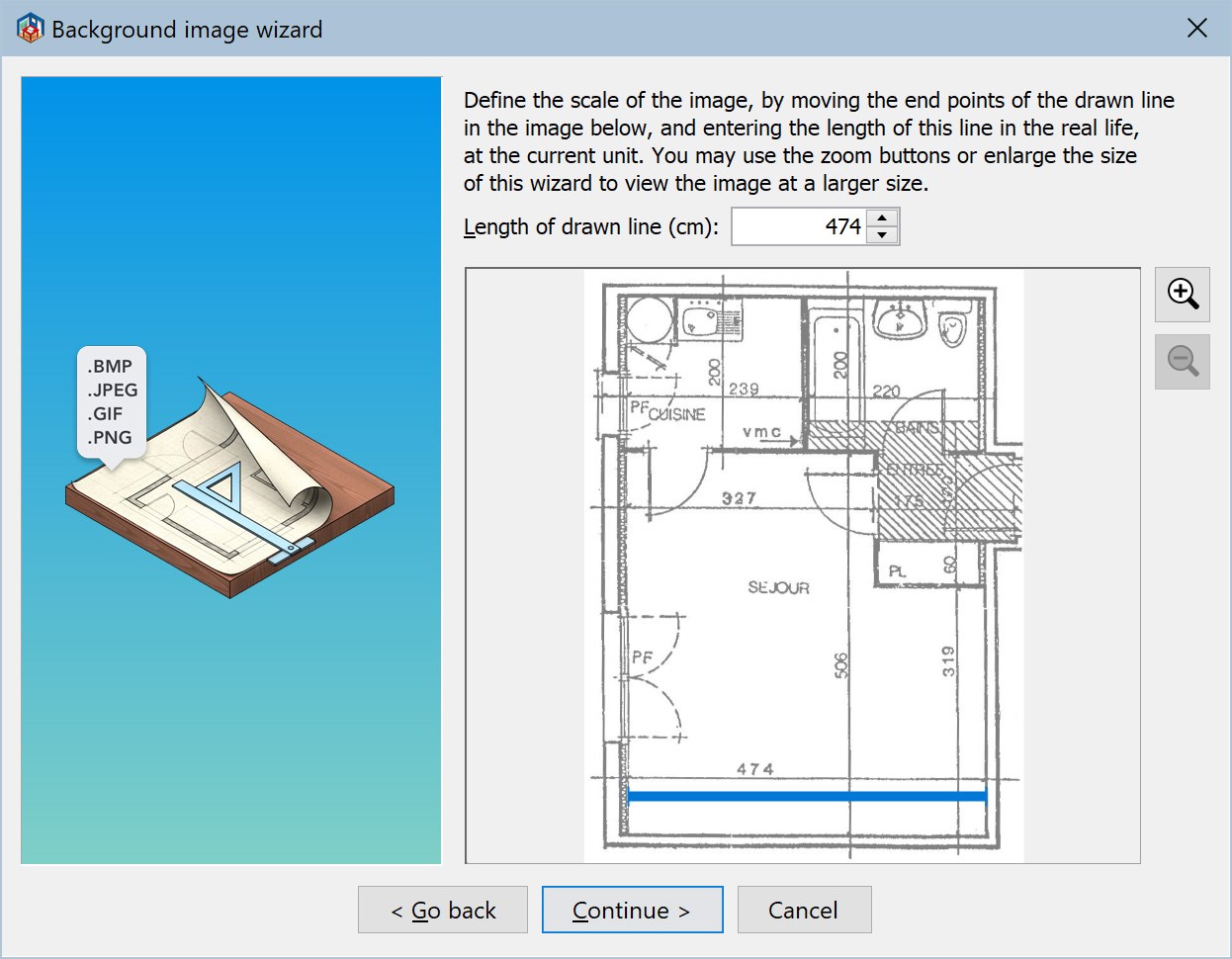Click the floor plan preview image
1232x959 pixels.
[801, 564]
